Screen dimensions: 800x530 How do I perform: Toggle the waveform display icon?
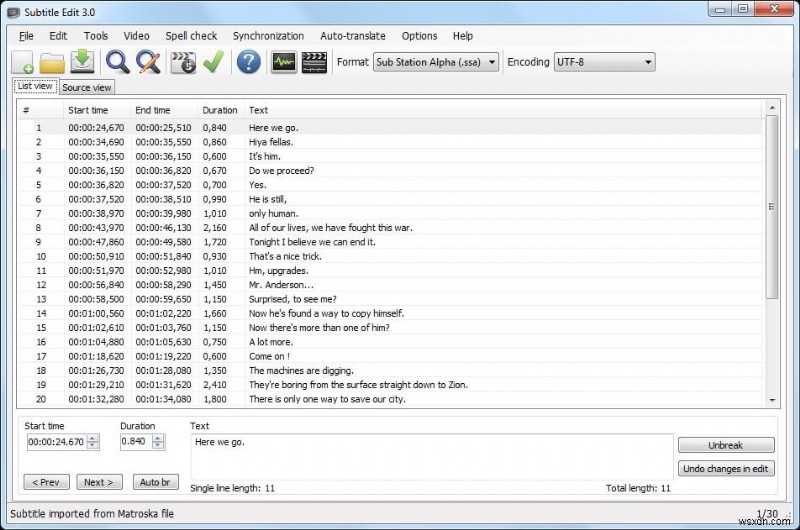284,62
